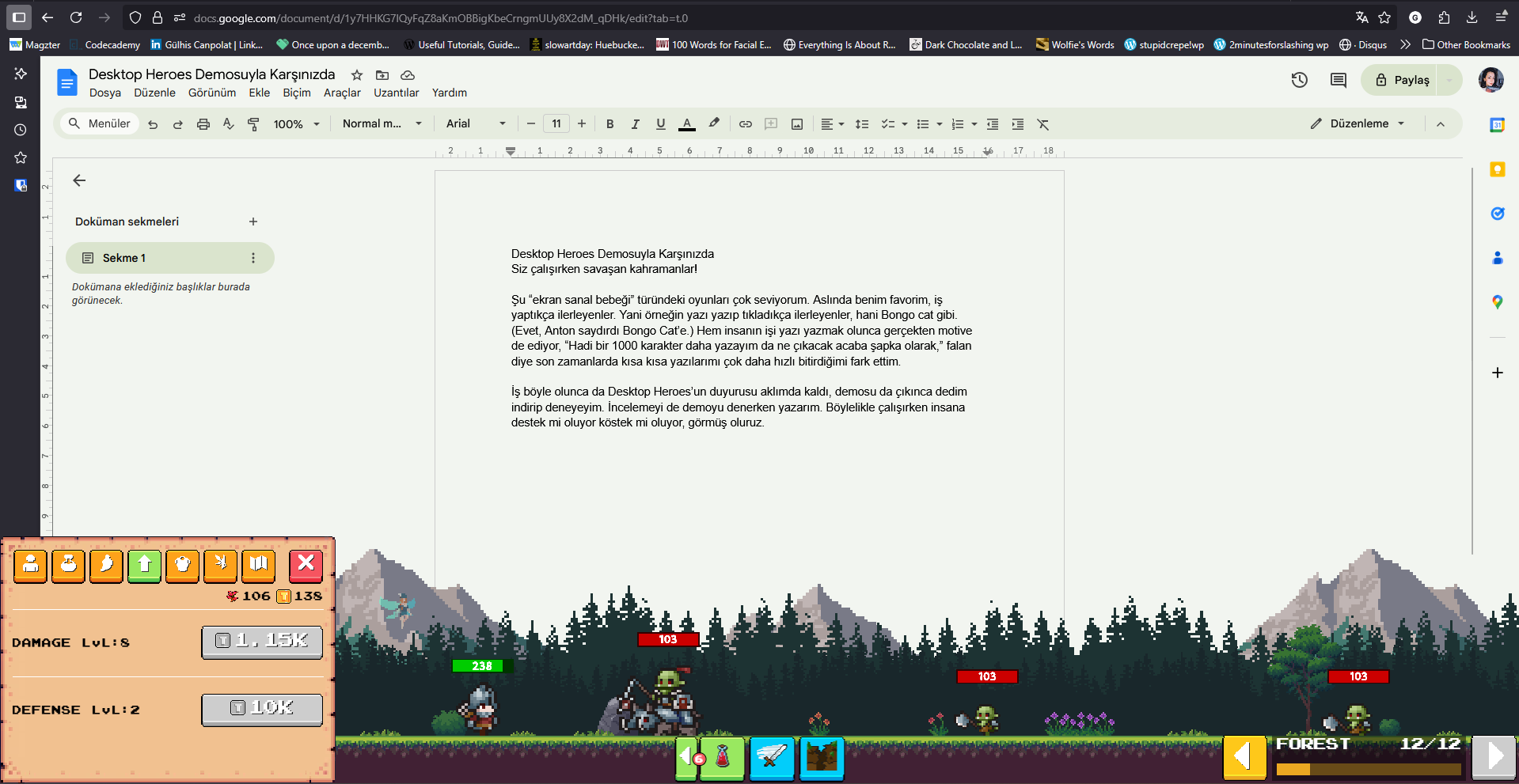Decrease font size with minus button
The height and width of the screenshot is (784, 1519).
tap(531, 124)
